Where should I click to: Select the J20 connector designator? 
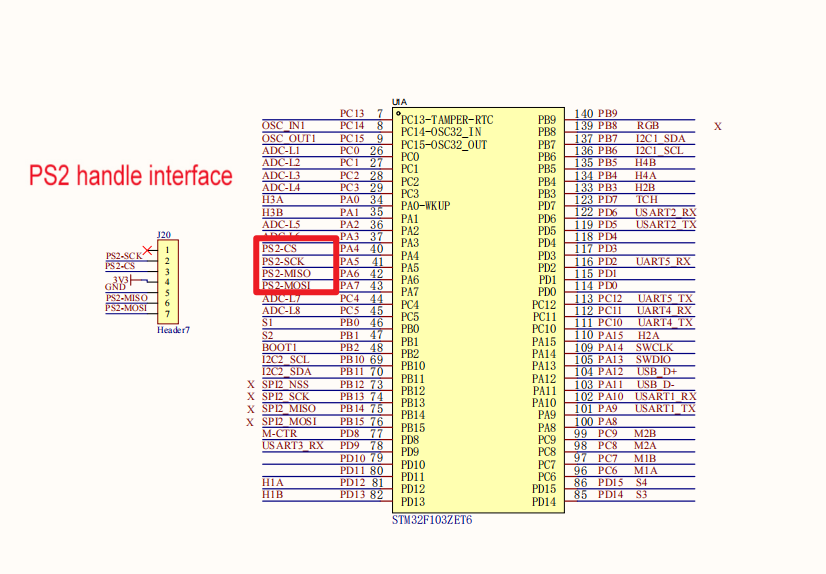[164, 235]
